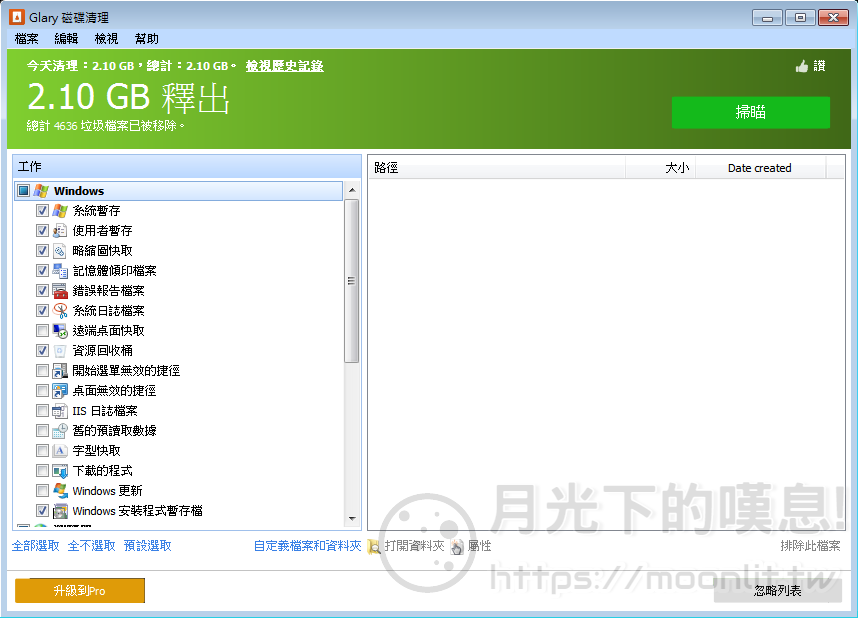The height and width of the screenshot is (618, 858).
Task: Open the 檢視歷史記錄 link
Action: pos(284,66)
